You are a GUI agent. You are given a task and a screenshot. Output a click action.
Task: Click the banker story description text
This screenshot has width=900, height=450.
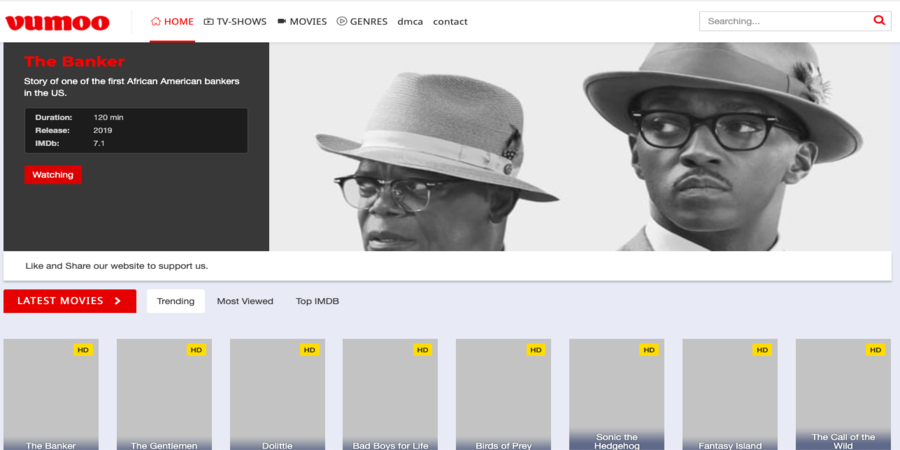click(131, 87)
